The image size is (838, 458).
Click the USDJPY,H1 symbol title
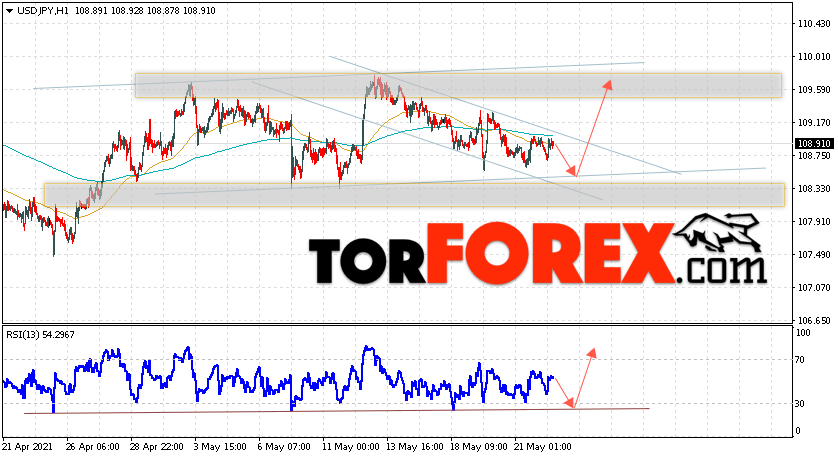pyautogui.click(x=43, y=11)
